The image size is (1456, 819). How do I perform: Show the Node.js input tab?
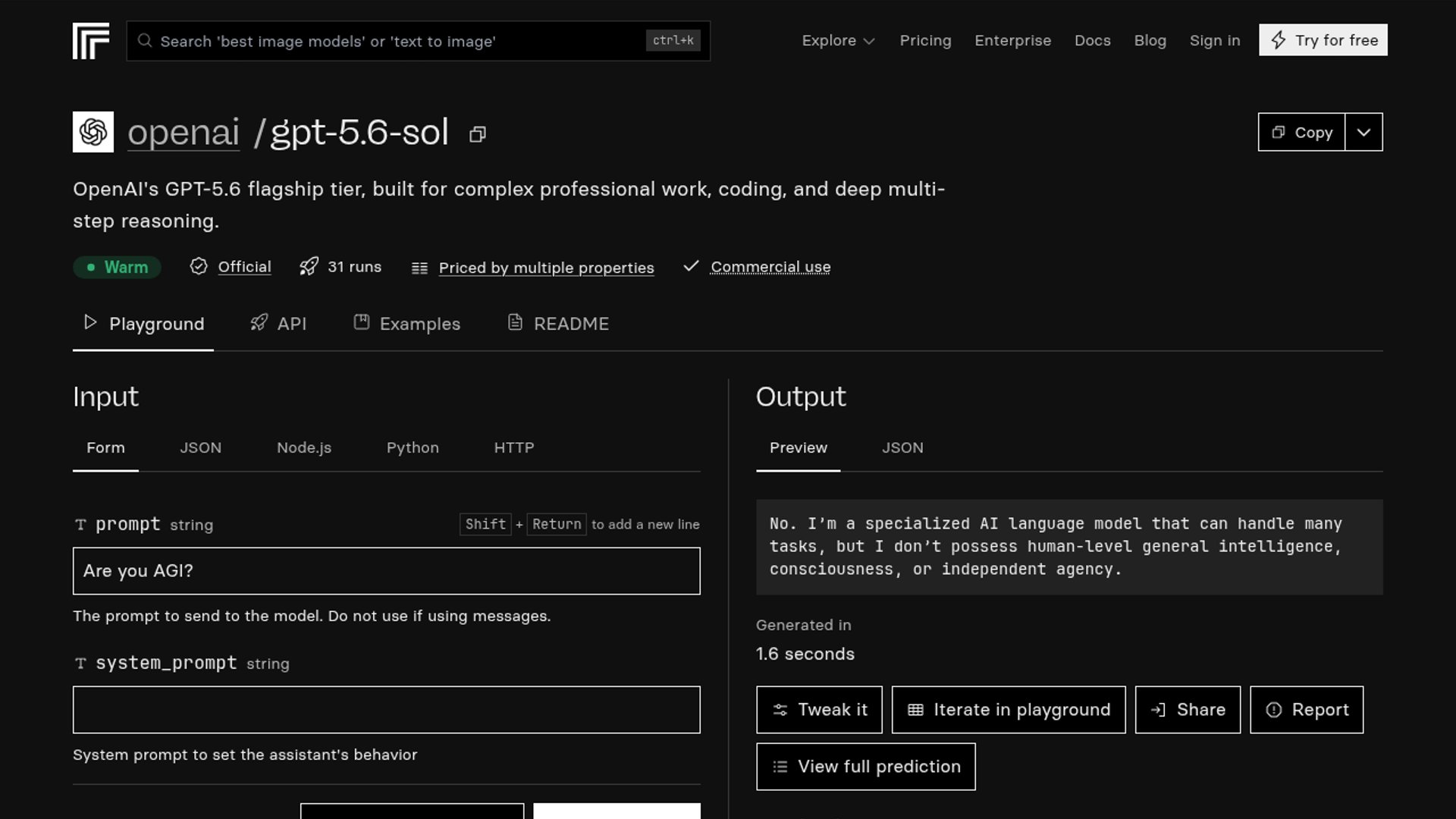(x=304, y=448)
